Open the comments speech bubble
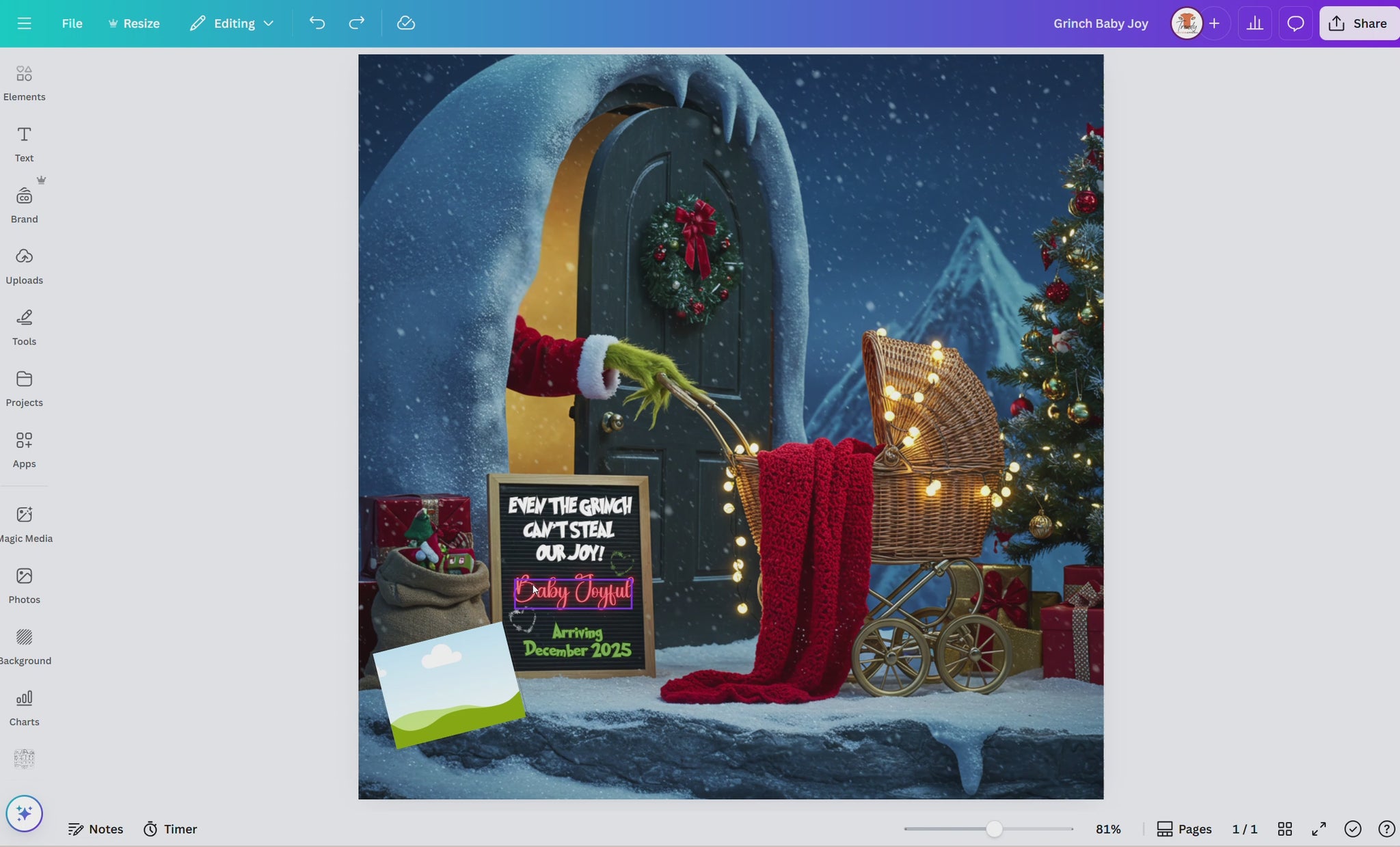The image size is (1400, 847). 1295,23
